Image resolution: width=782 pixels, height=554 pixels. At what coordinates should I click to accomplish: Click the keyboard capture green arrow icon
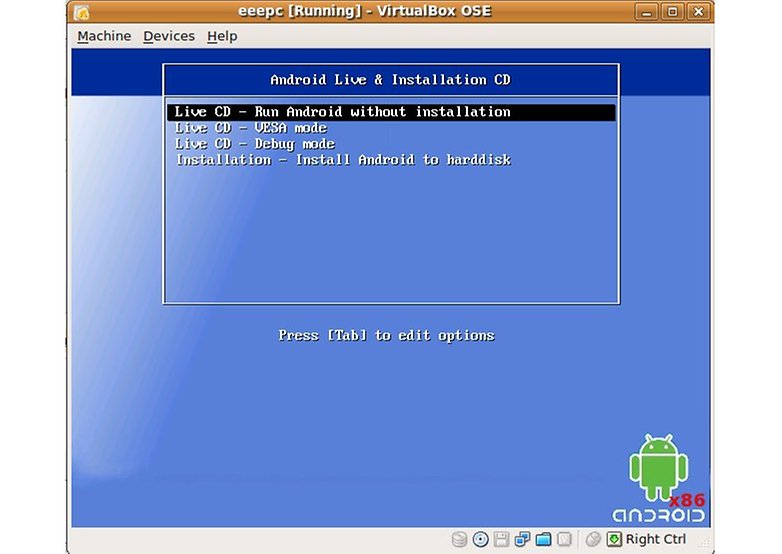(614, 539)
